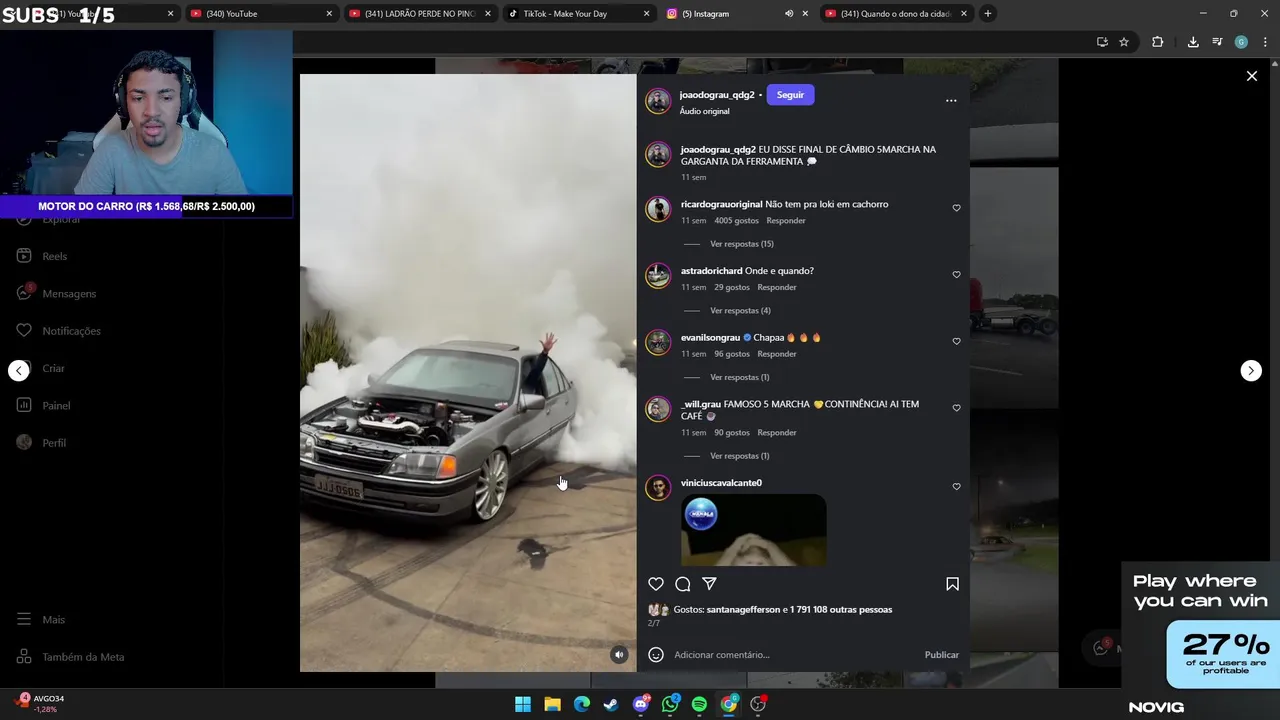Switch to (340) YouTube tab
Image resolution: width=1280 pixels, height=720 pixels.
pyautogui.click(x=260, y=14)
